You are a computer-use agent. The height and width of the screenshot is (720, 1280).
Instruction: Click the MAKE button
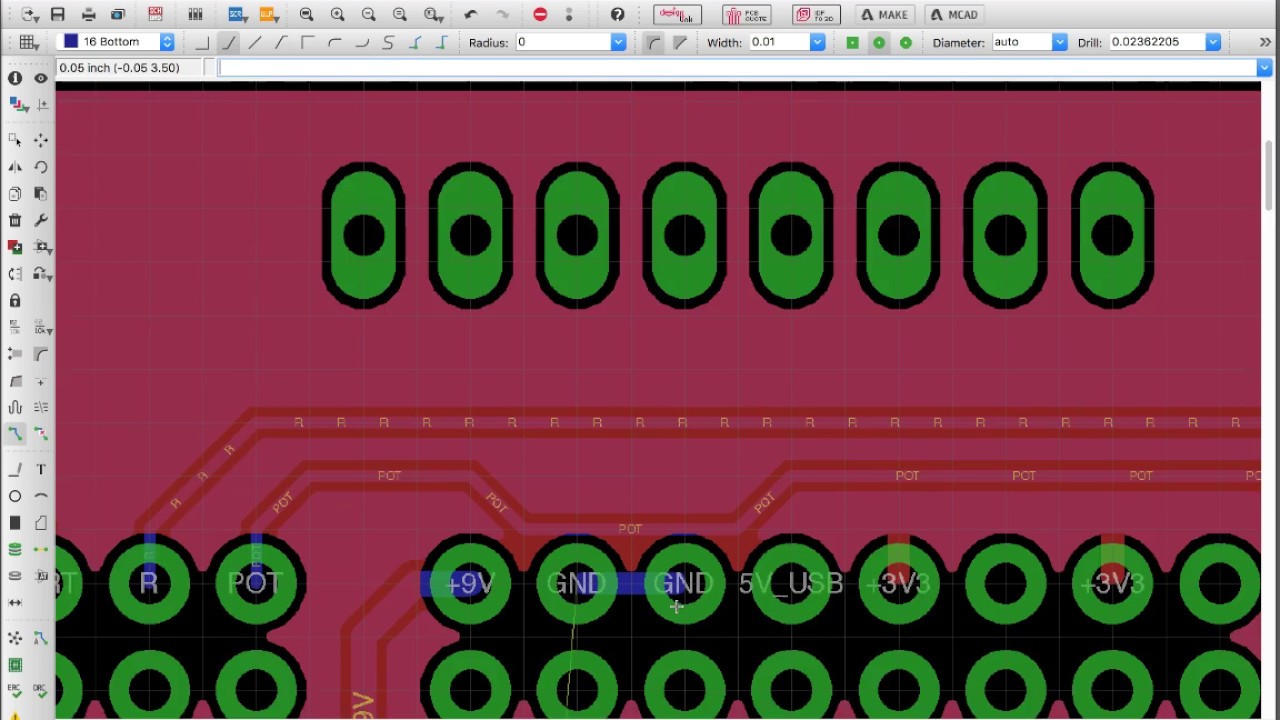885,15
